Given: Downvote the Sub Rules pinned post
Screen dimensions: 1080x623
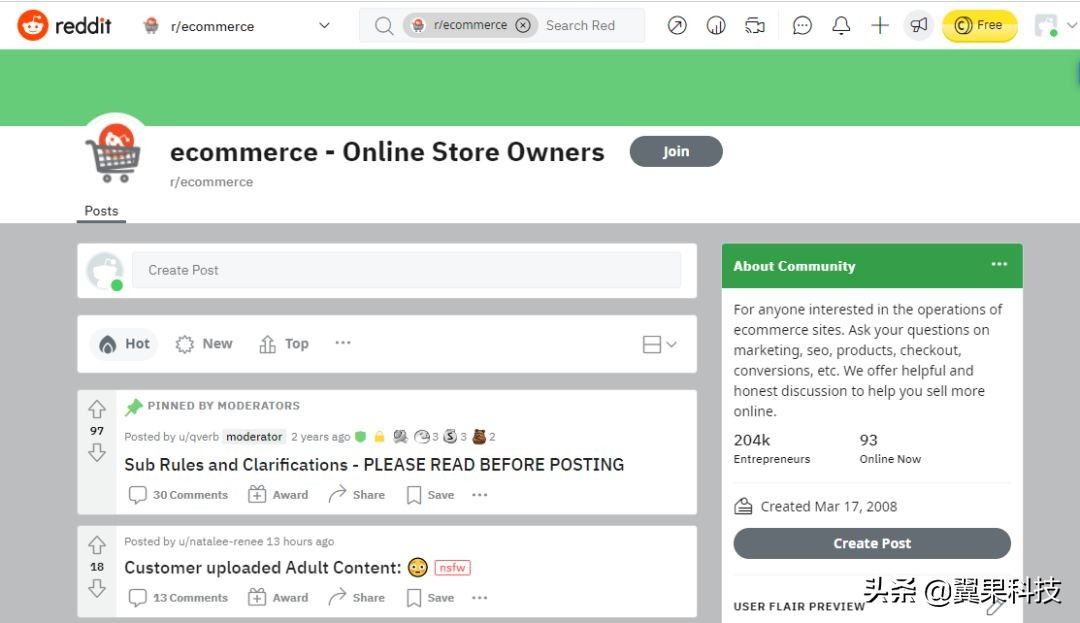Looking at the screenshot, I should pyautogui.click(x=96, y=452).
